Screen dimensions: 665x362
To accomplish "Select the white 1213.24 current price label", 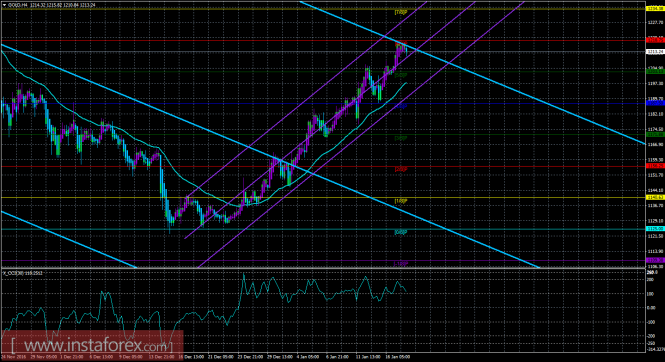I will [655, 52].
